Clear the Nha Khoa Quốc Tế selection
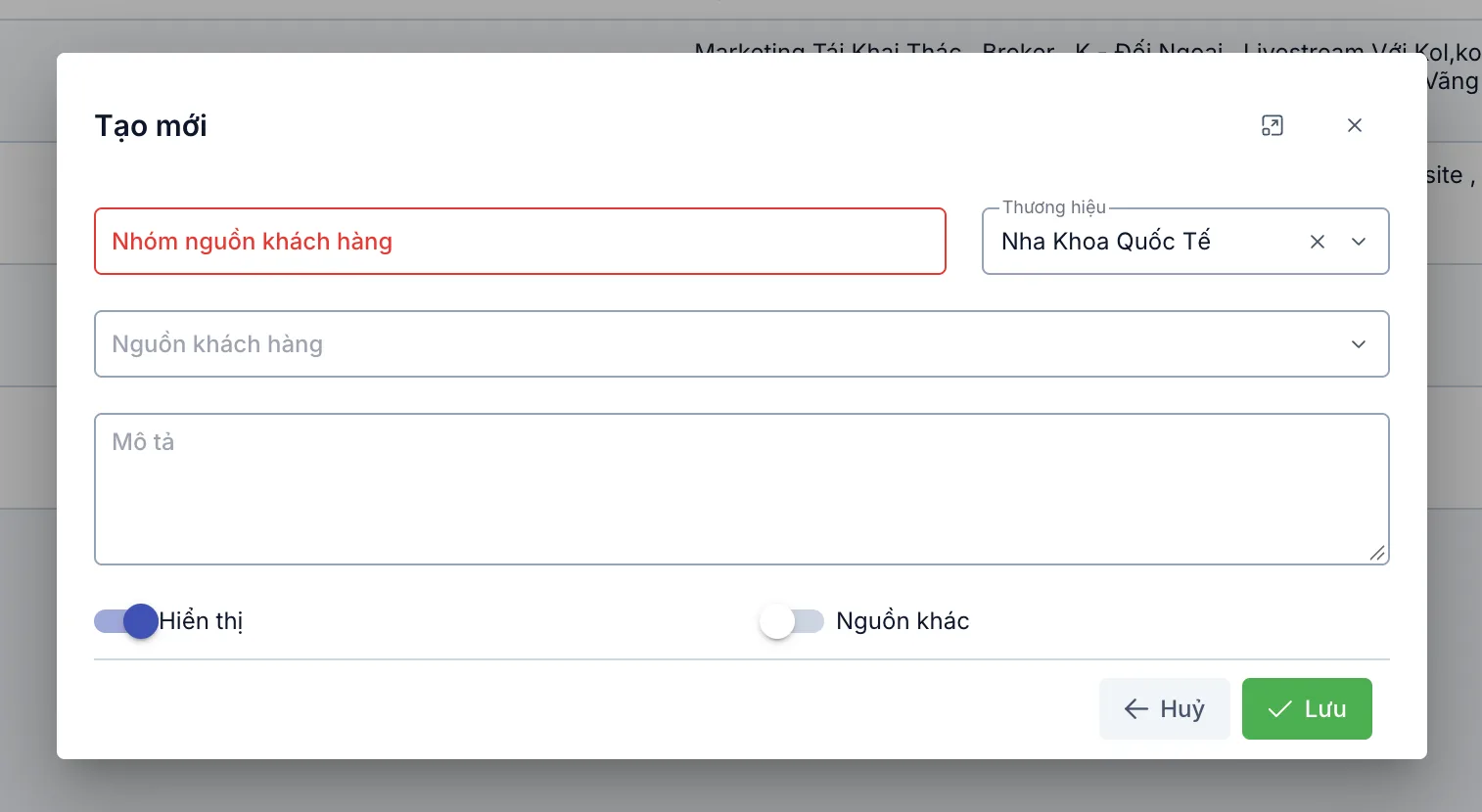 coord(1318,242)
